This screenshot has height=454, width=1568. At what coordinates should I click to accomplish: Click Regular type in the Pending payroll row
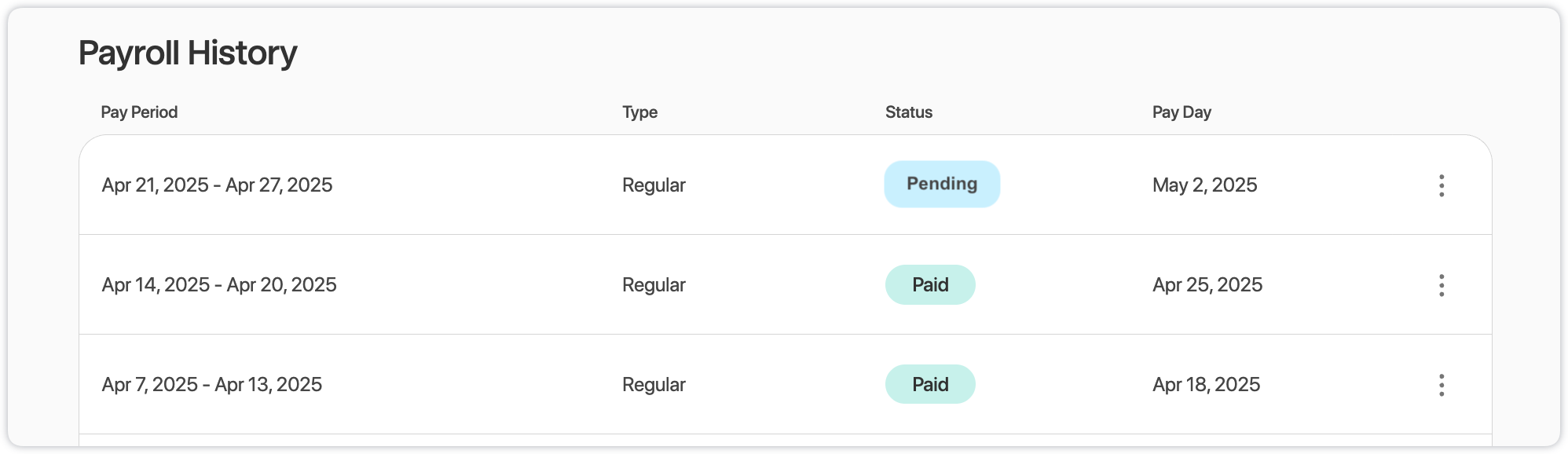(654, 185)
